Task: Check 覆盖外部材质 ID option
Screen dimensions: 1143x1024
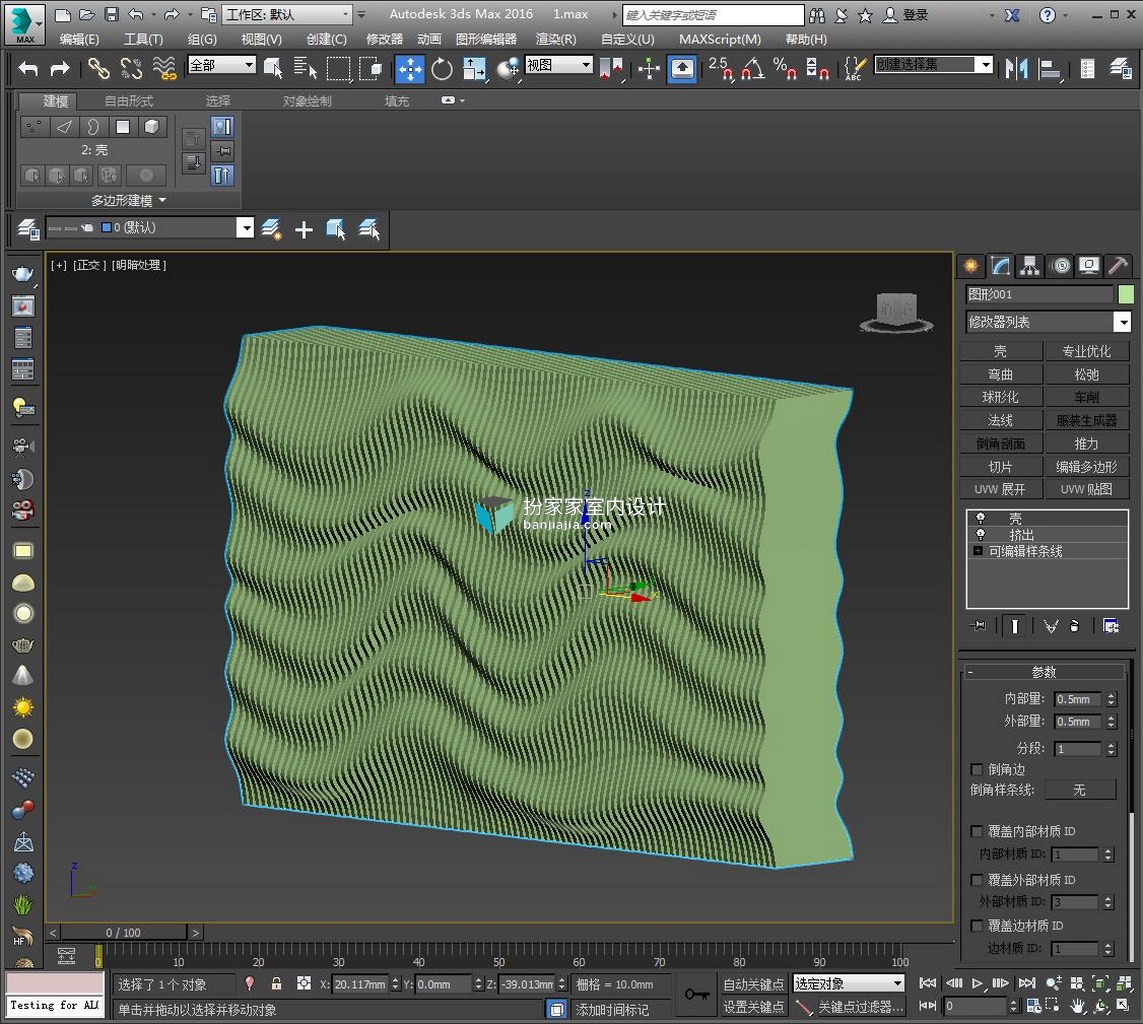Action: pos(977,880)
